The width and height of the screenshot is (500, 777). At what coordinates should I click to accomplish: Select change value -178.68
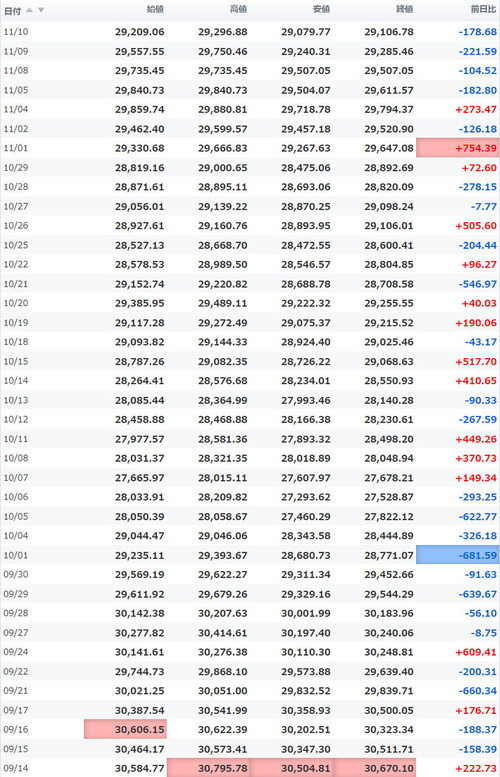(x=478, y=32)
